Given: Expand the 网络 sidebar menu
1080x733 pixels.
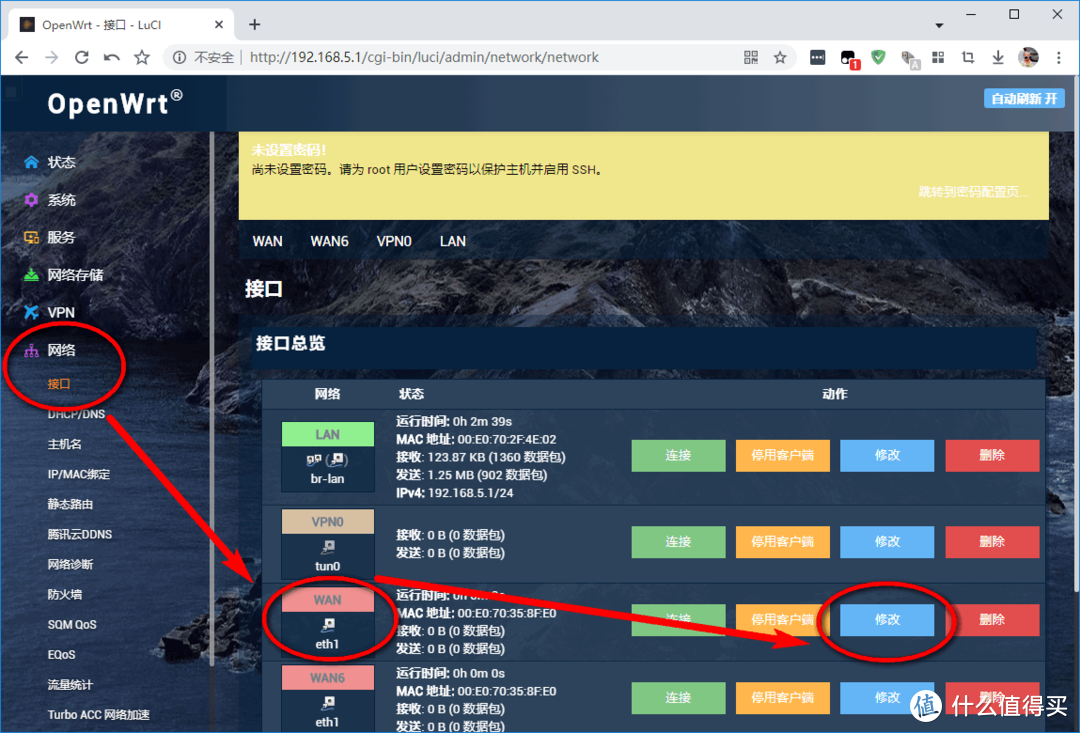Looking at the screenshot, I should coord(61,350).
